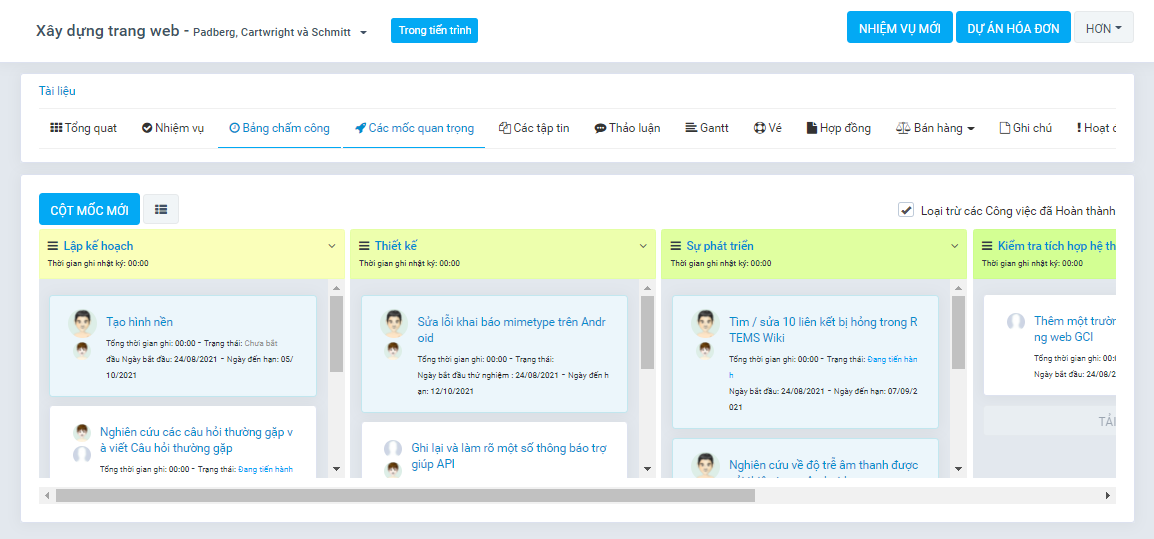Switch to the Gantt tab
Screen dimensions: 1154x539
pyautogui.click(x=707, y=128)
